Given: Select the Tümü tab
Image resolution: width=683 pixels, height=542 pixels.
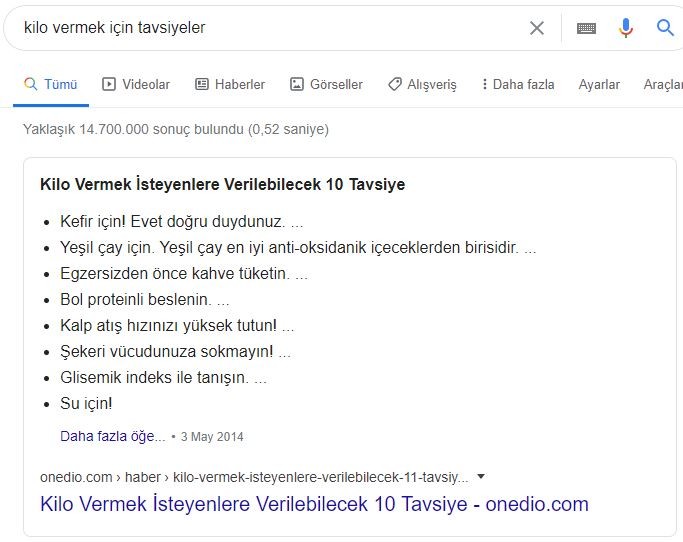Looking at the screenshot, I should [x=51, y=84].
